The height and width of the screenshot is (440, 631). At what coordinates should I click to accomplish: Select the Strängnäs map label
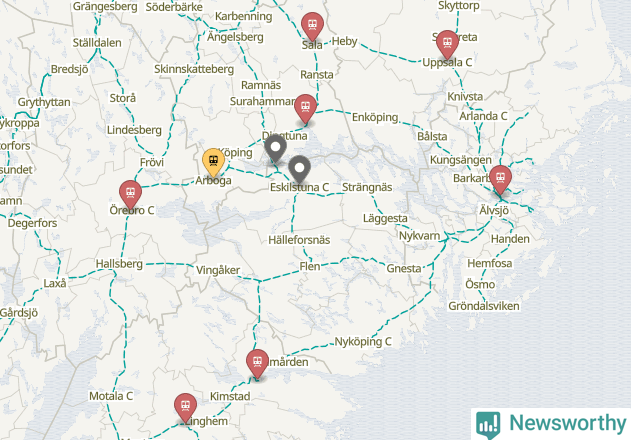click(367, 187)
